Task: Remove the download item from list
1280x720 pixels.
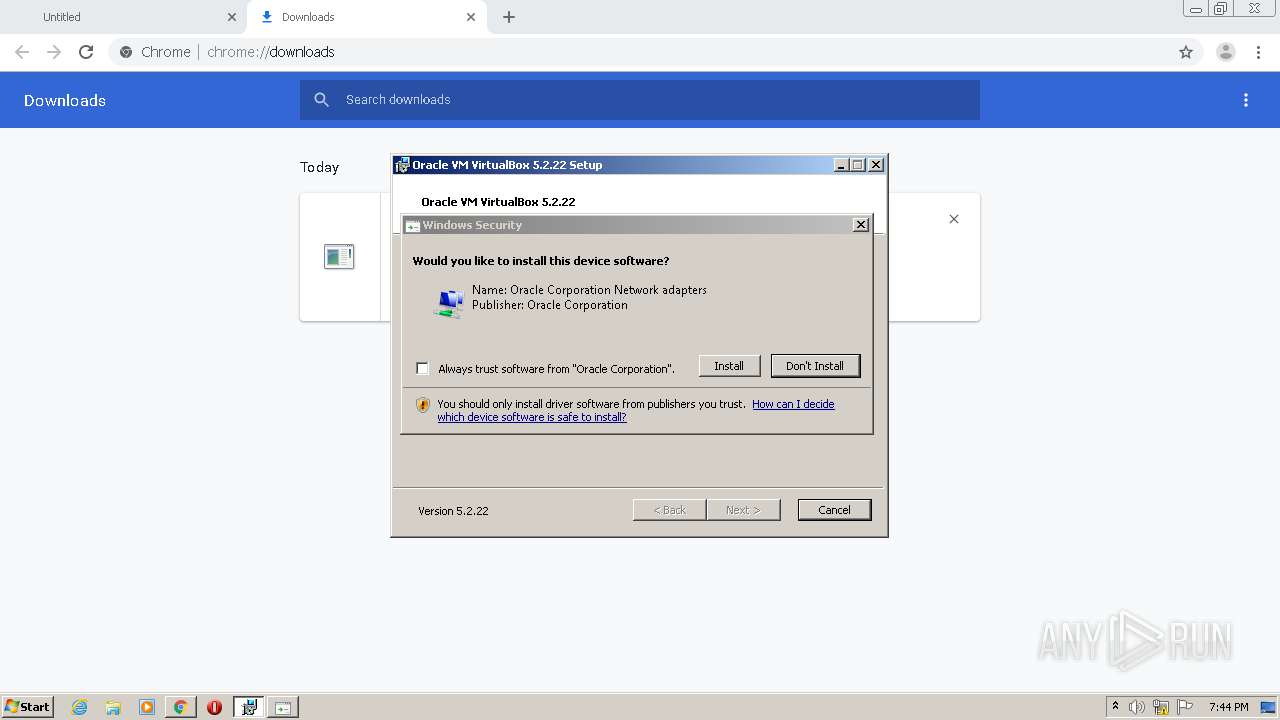Action: (x=954, y=219)
